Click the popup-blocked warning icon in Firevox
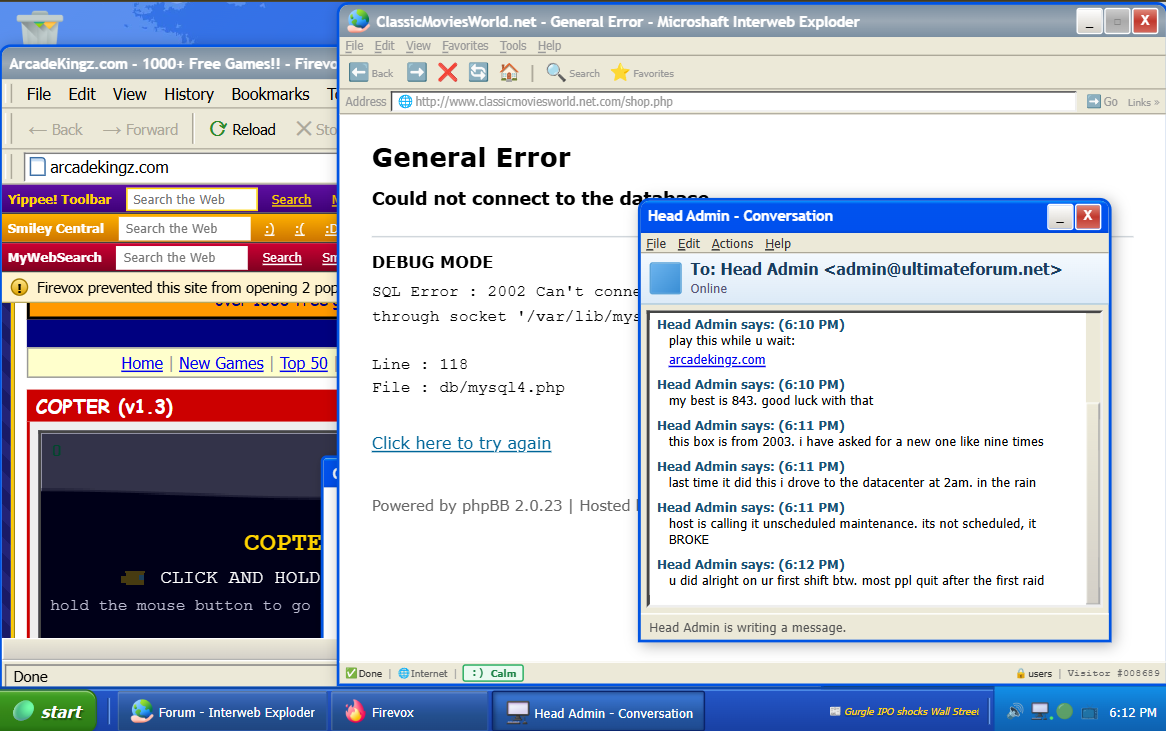 click(19, 287)
